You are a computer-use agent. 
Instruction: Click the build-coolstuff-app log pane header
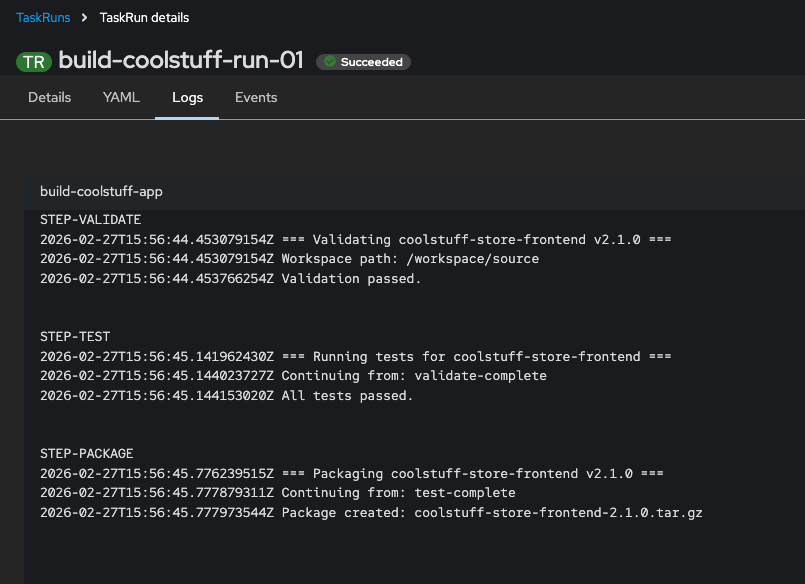(101, 191)
